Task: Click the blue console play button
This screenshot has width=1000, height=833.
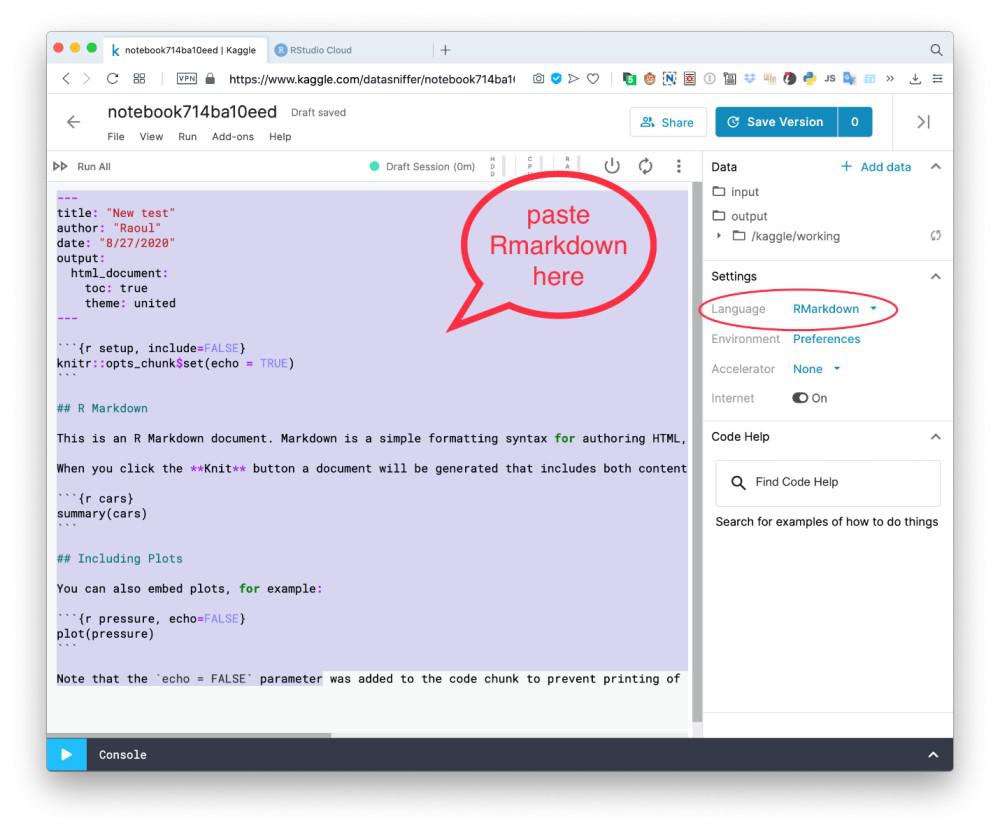Action: 66,755
